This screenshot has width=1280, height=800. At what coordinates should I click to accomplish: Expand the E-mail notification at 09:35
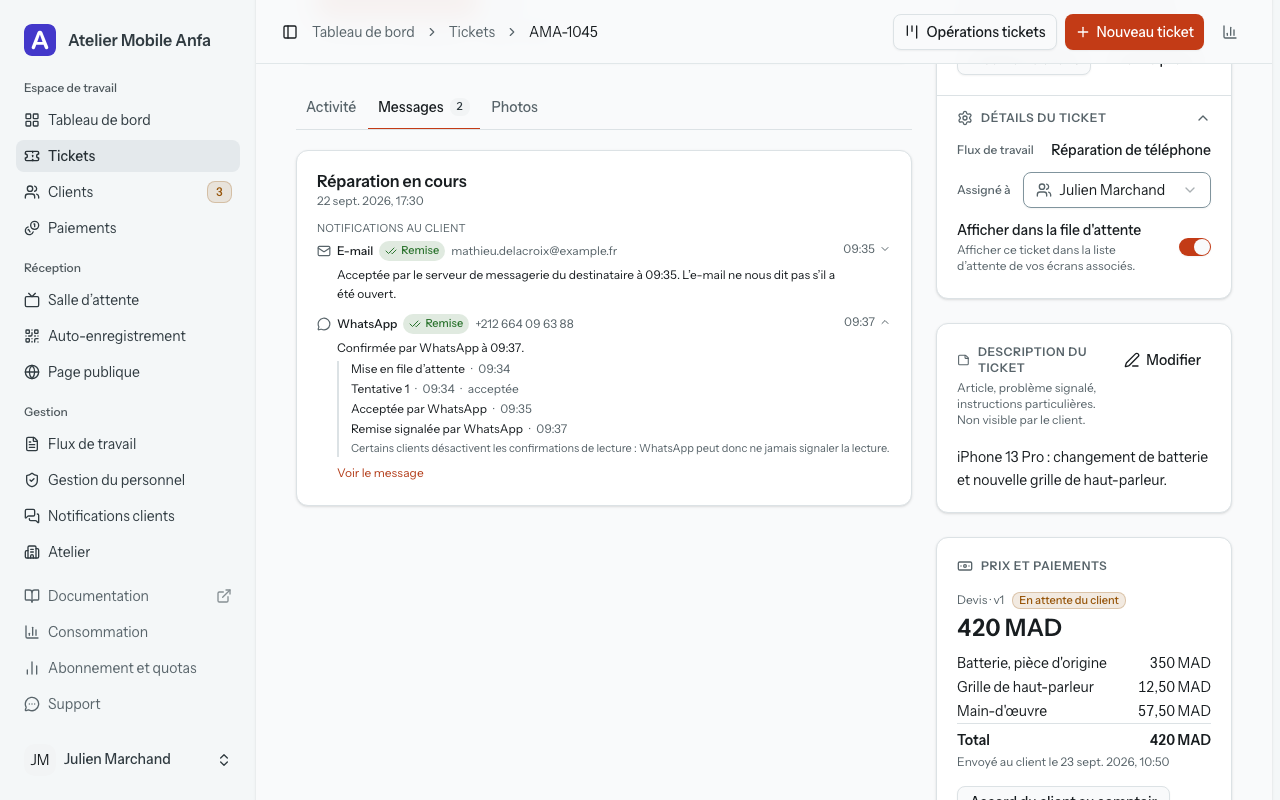point(884,249)
